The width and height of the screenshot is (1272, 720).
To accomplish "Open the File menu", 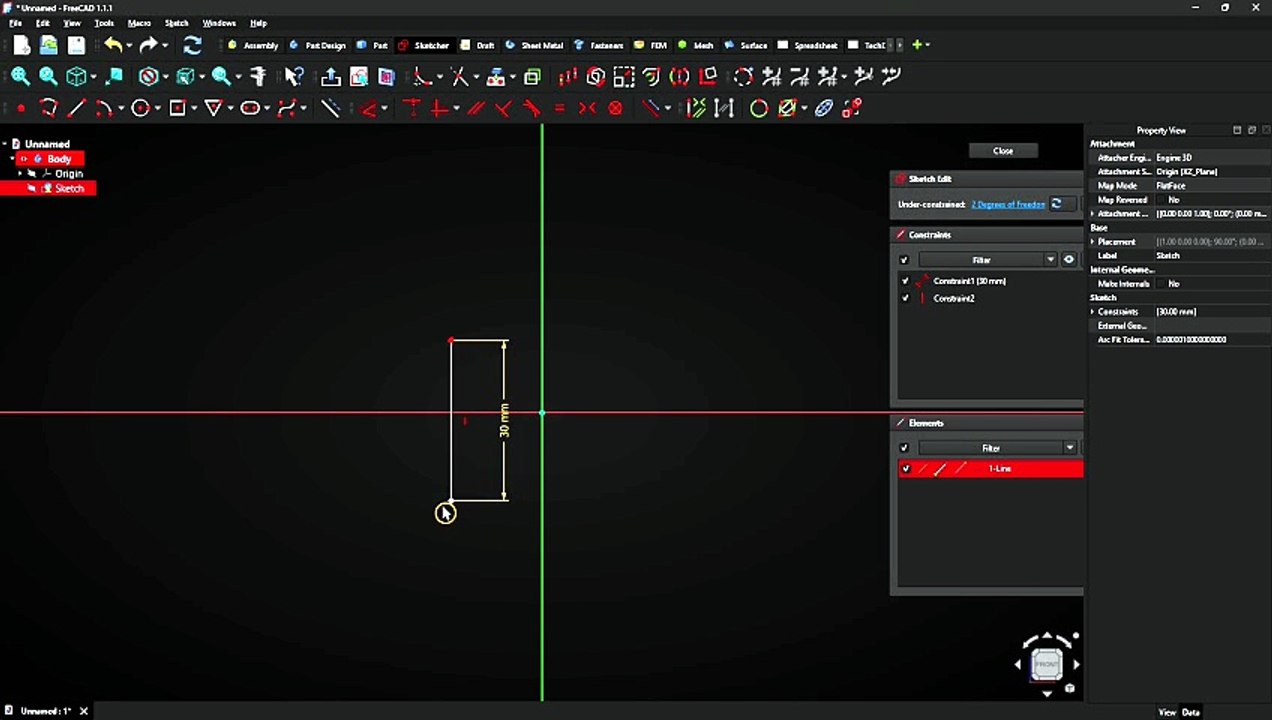I will coord(15,23).
